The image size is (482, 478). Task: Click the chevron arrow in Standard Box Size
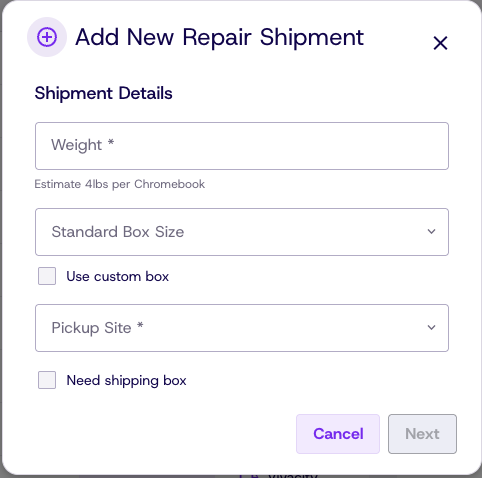[432, 231]
